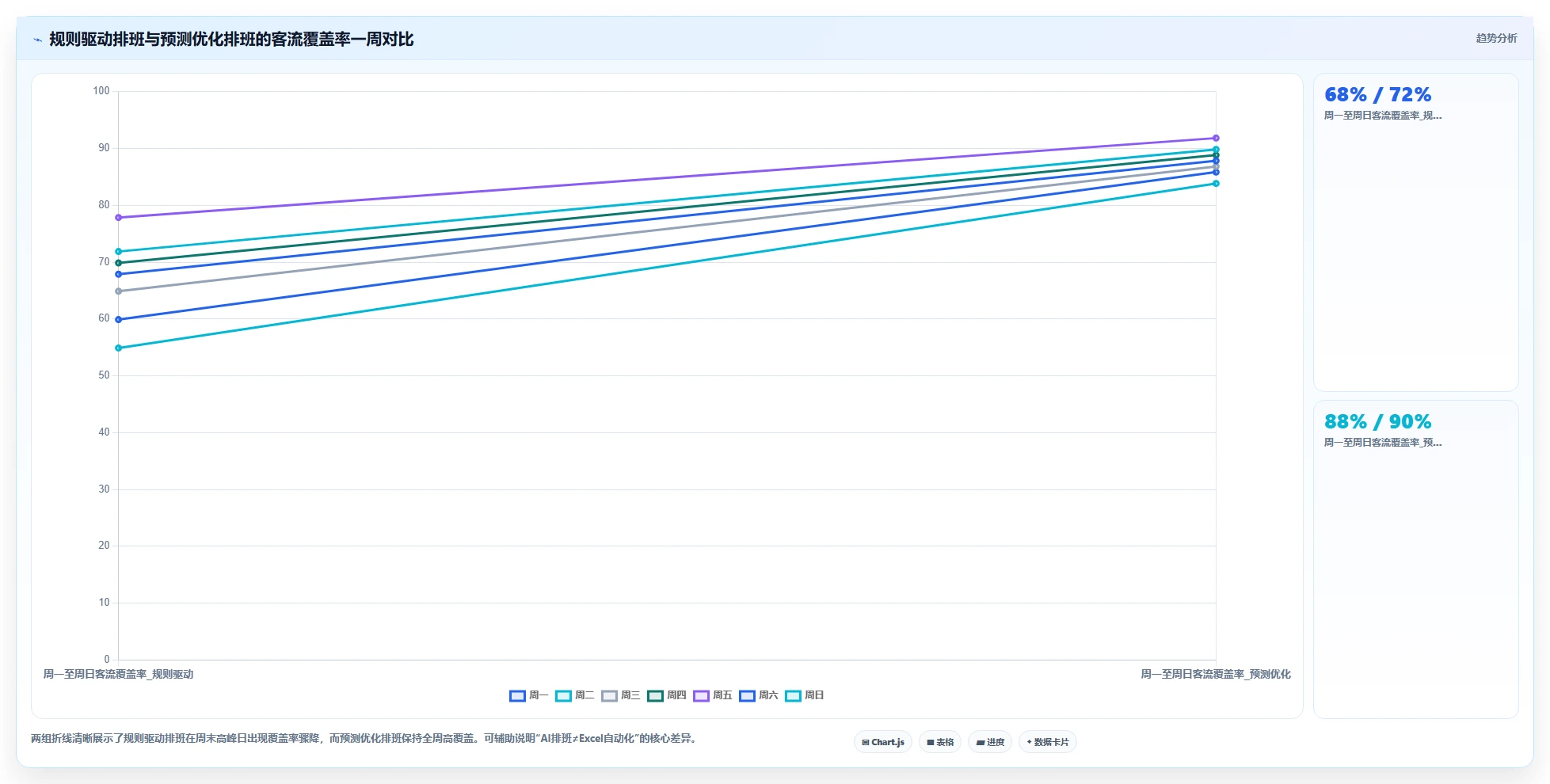Click the chart icon beside the panel title

[x=37, y=40]
